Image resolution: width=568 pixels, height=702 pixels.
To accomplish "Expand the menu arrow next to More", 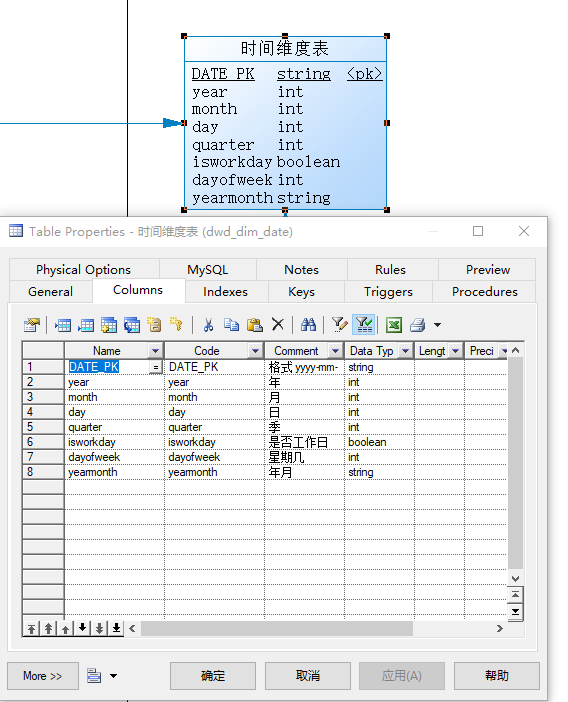I will tap(113, 676).
